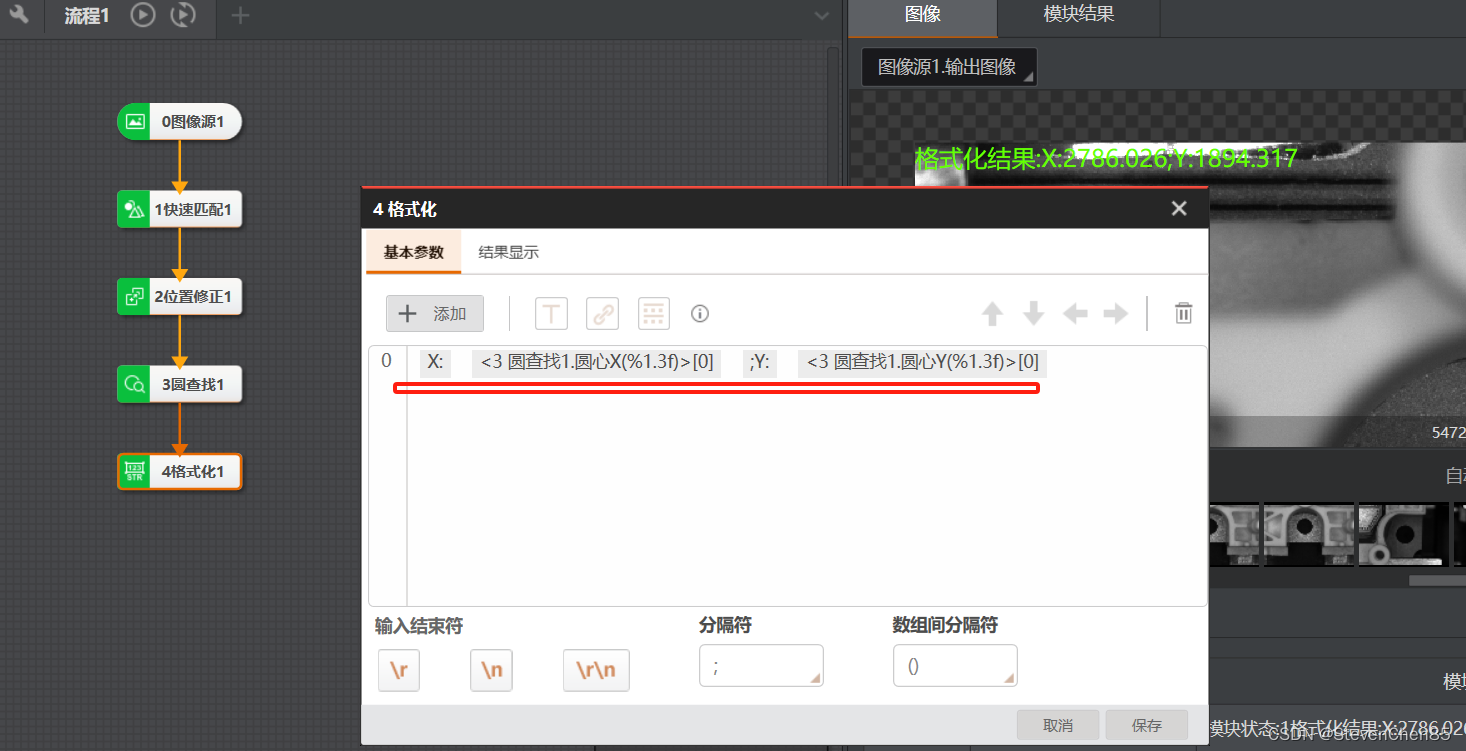Click the 添加 button

coord(435,313)
